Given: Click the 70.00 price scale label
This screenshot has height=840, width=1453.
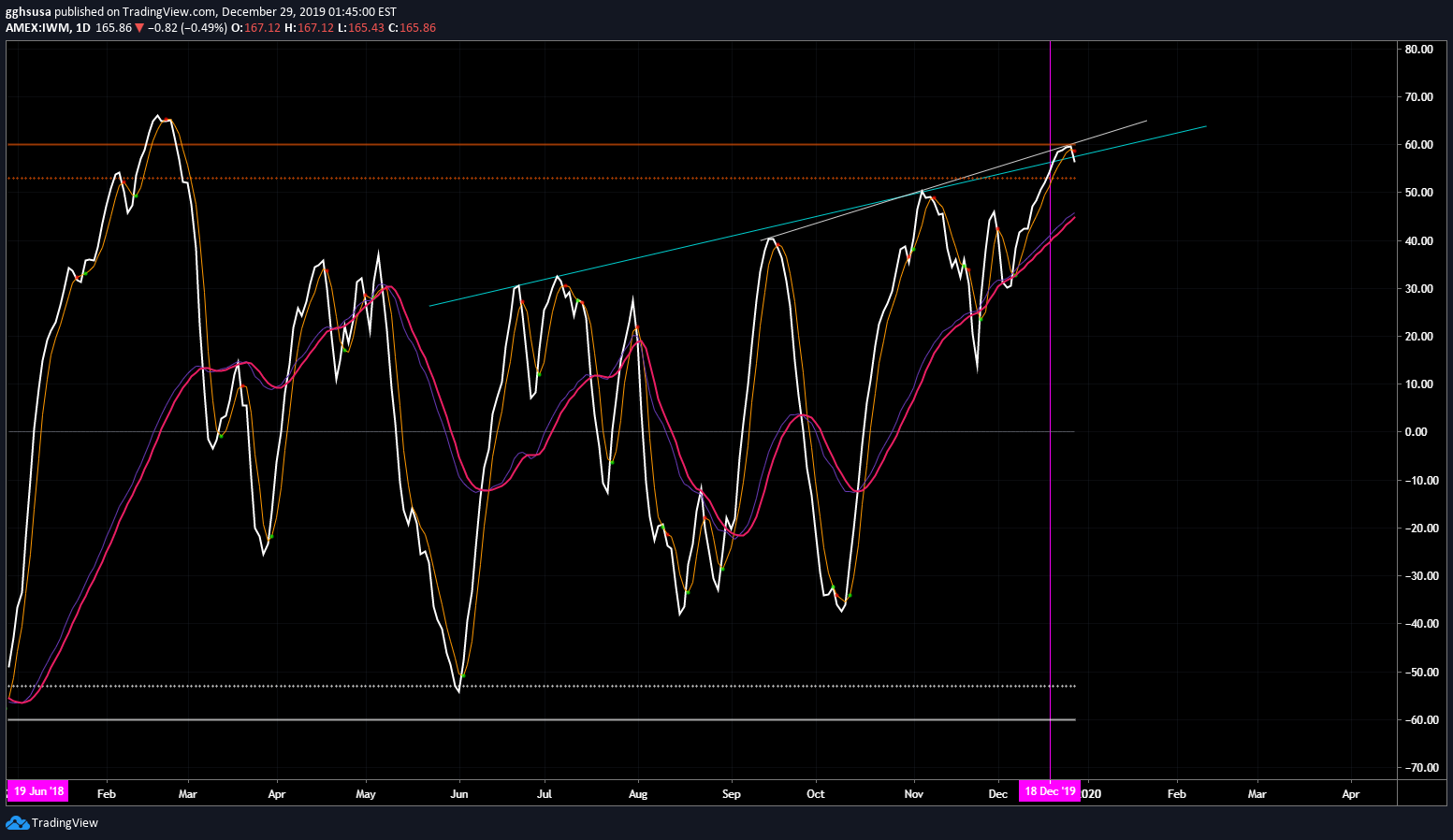Looking at the screenshot, I should pos(1418,97).
